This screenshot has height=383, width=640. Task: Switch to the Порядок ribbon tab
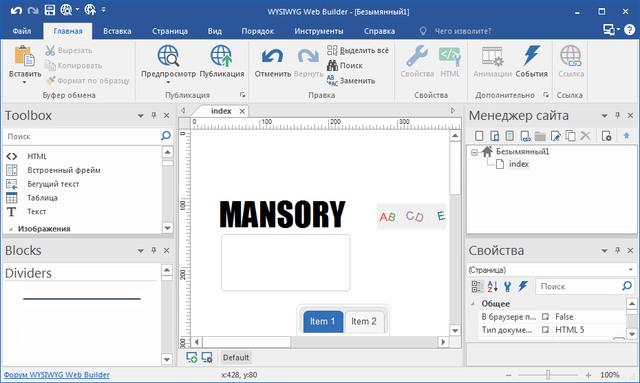tap(258, 31)
